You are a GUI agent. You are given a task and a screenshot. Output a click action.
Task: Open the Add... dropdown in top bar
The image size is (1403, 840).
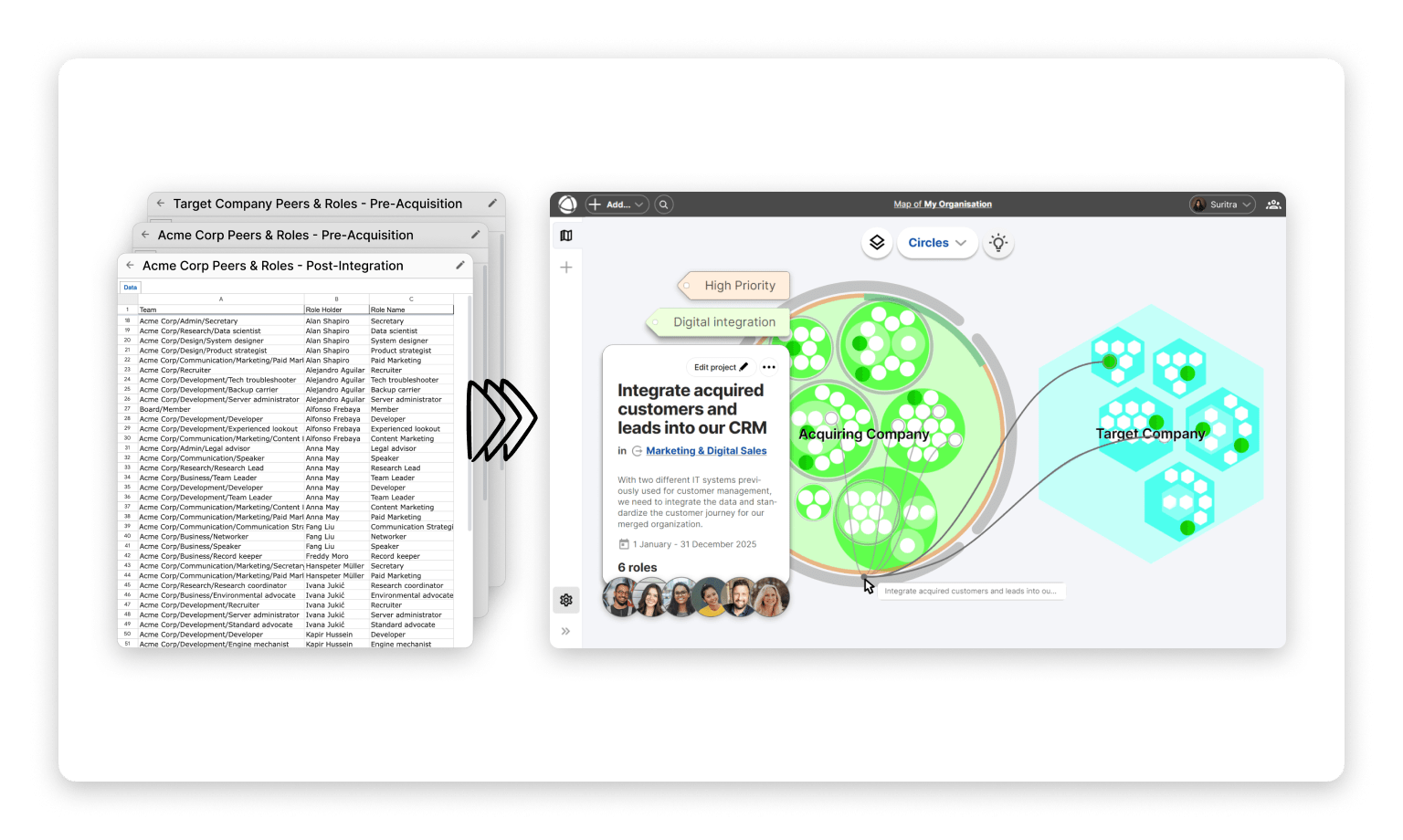tap(617, 205)
